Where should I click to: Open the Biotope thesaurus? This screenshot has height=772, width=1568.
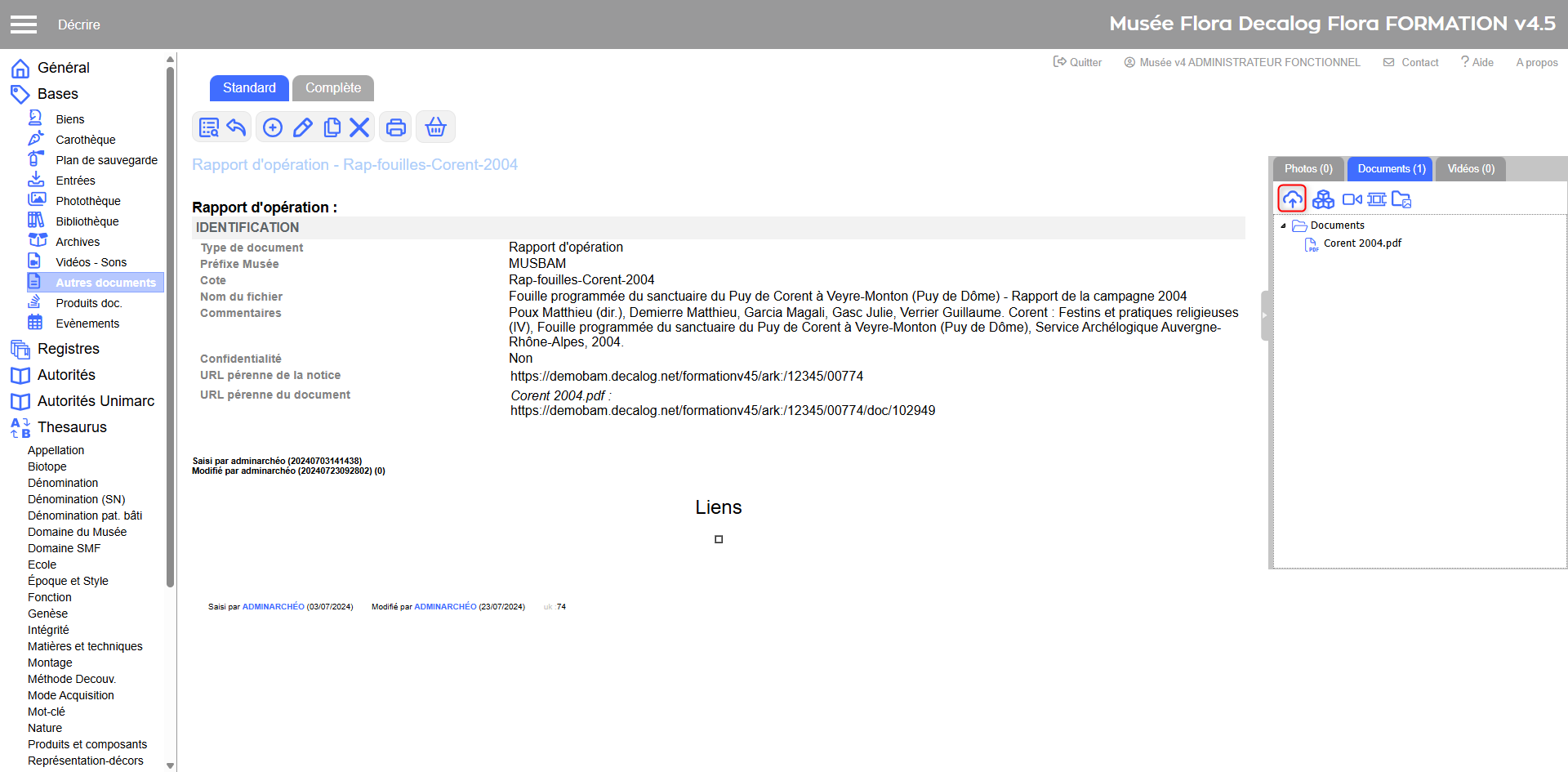47,466
